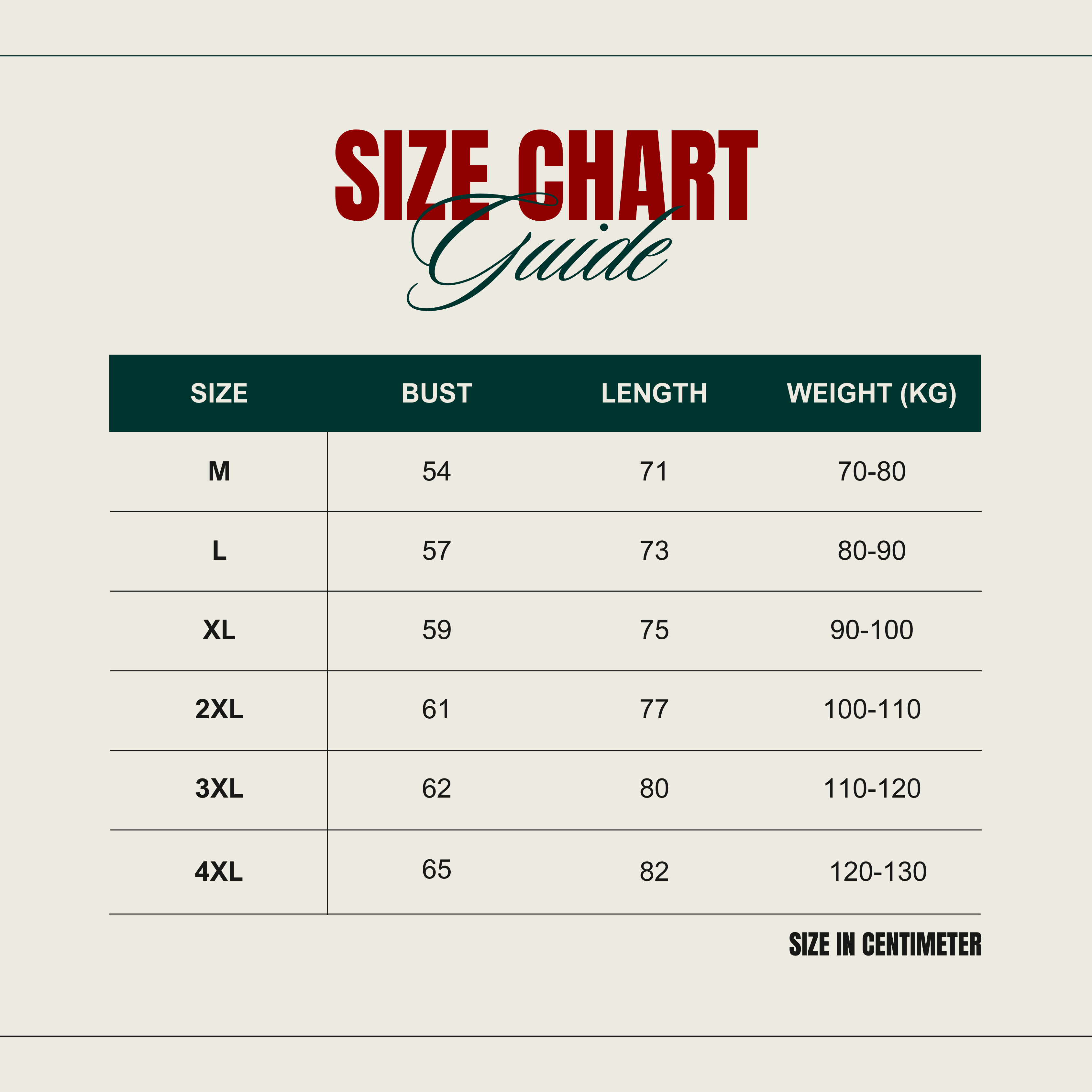Click the BUST column header
This screenshot has width=1092, height=1092.
pyautogui.click(x=436, y=393)
